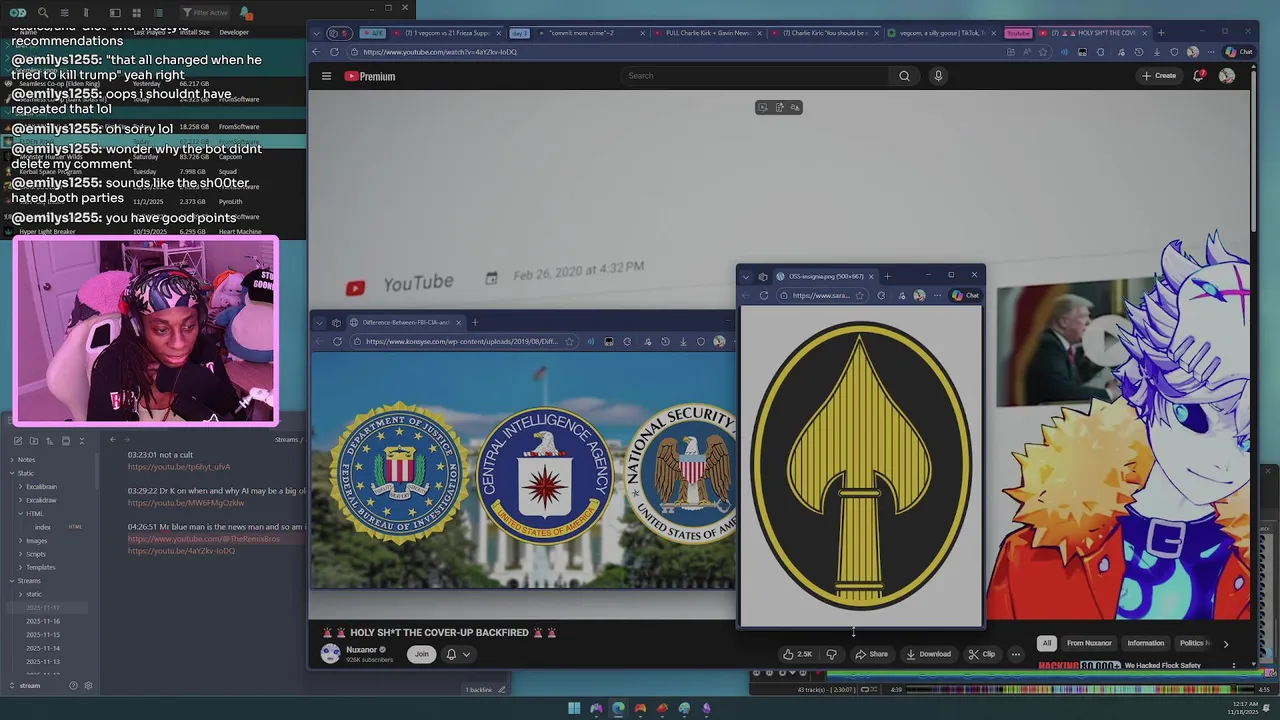Share the video

[871, 654]
